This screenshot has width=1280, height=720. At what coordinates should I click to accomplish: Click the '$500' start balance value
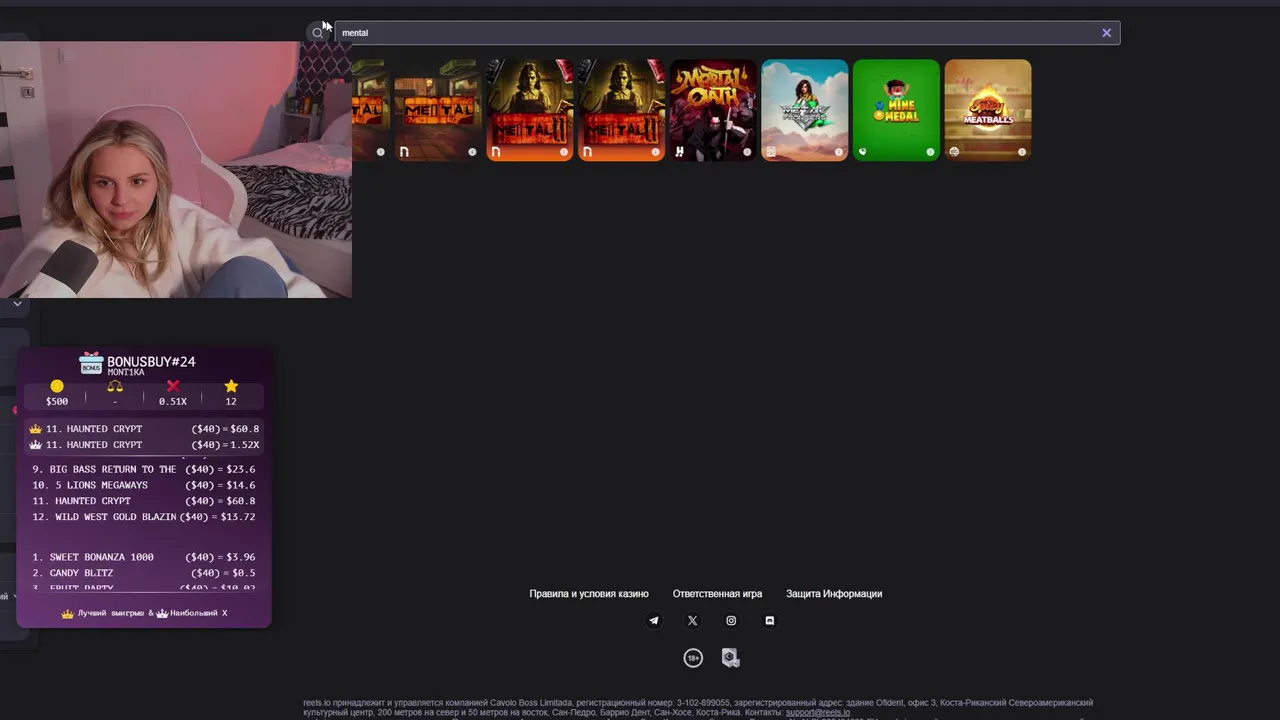tap(57, 401)
